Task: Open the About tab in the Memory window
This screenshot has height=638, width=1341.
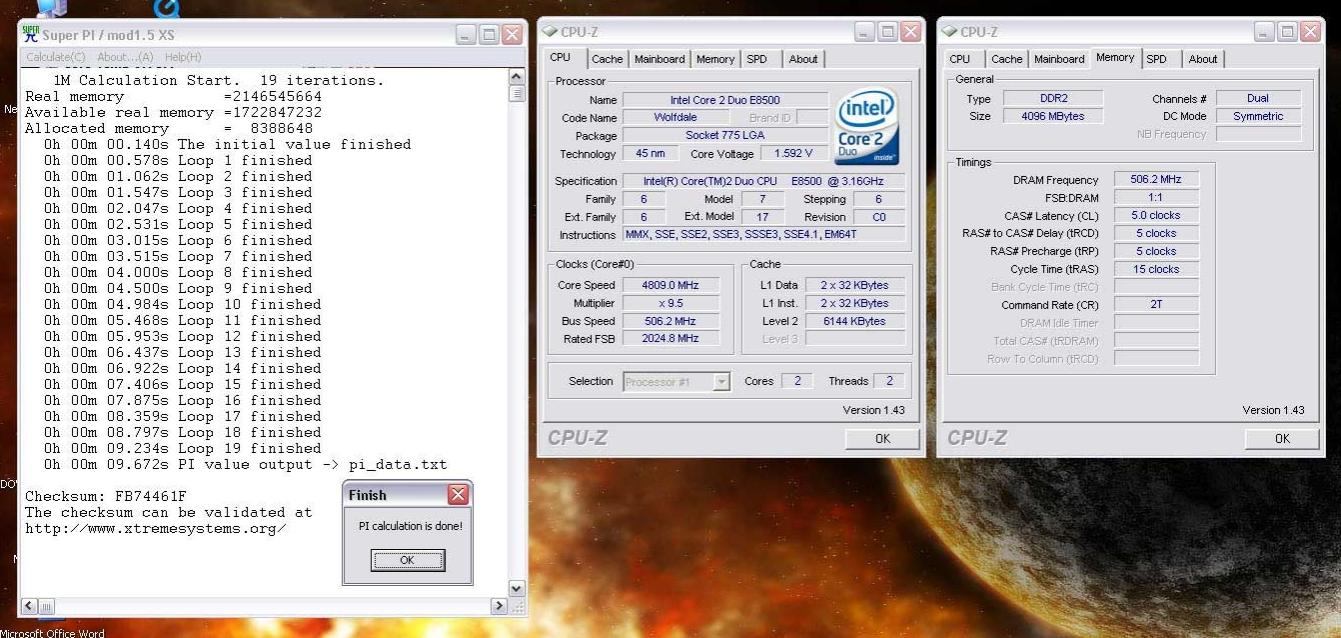Action: click(x=1203, y=59)
